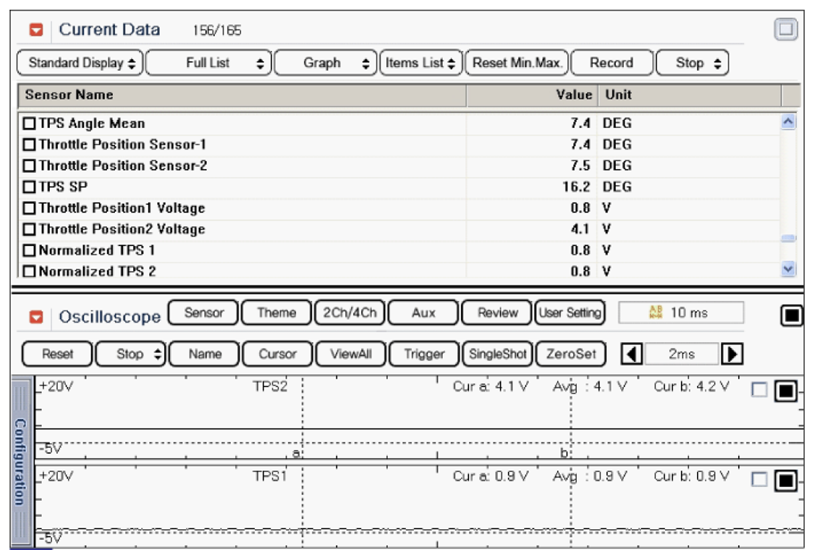Open the Items List dropdown

[421, 63]
